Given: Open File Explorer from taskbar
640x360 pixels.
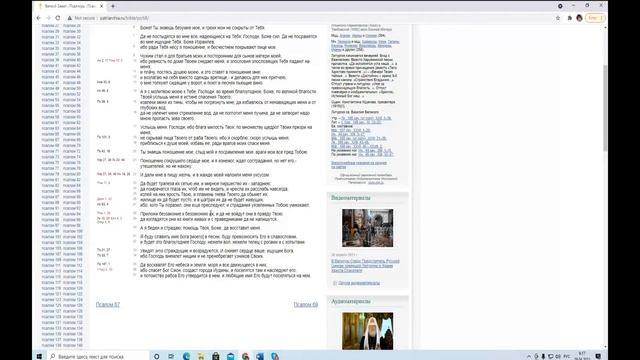Looking at the screenshot, I should pos(201,356).
